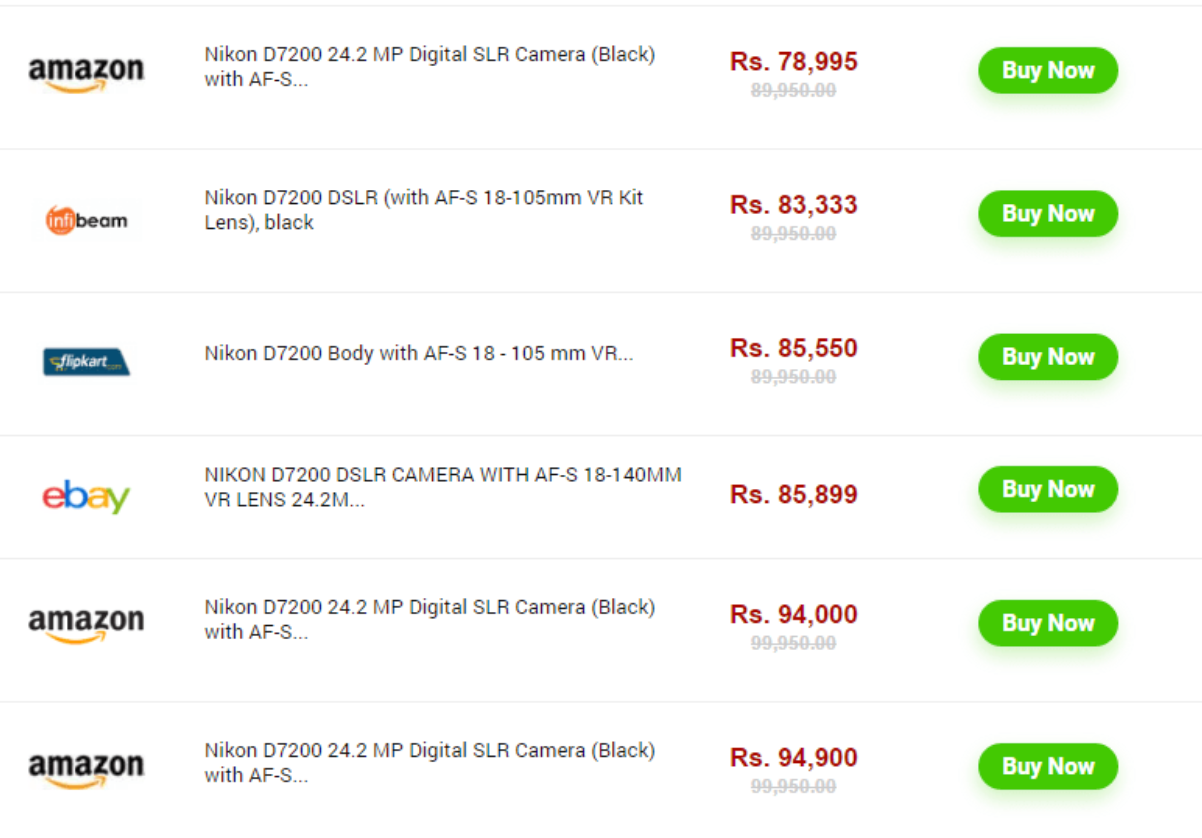Open Infibeam Nikon D7200 DSLR product title
The width and height of the screenshot is (1202, 838).
click(x=423, y=210)
